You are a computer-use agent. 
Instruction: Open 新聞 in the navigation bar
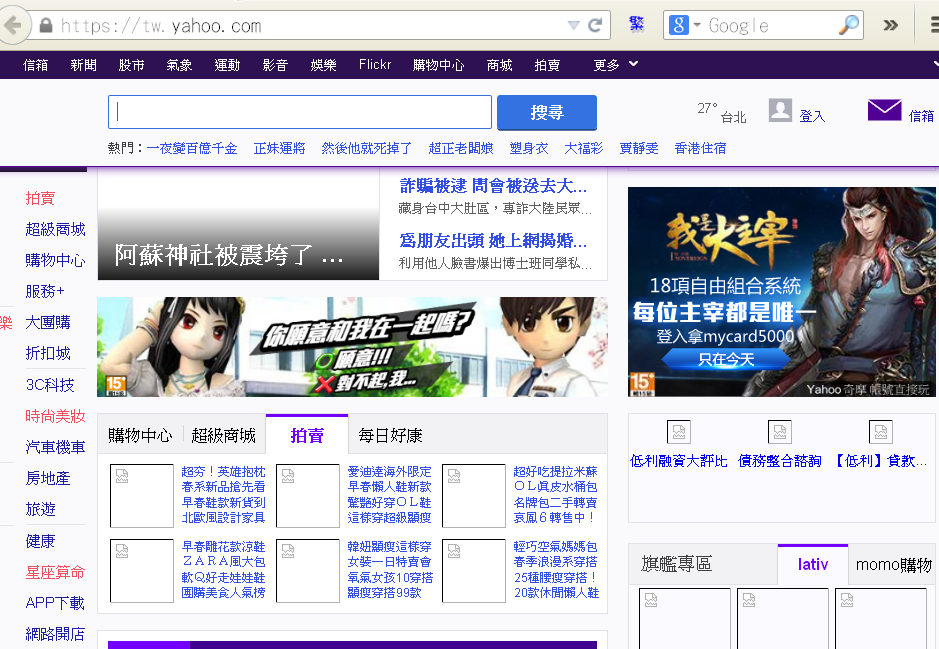coord(83,65)
